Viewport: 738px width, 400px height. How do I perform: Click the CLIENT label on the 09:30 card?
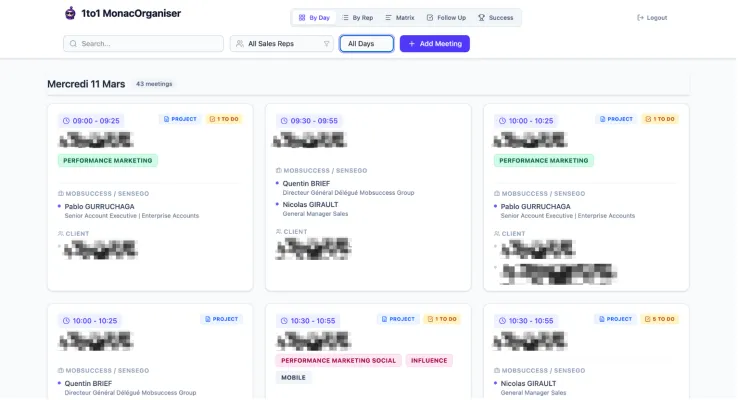click(295, 232)
